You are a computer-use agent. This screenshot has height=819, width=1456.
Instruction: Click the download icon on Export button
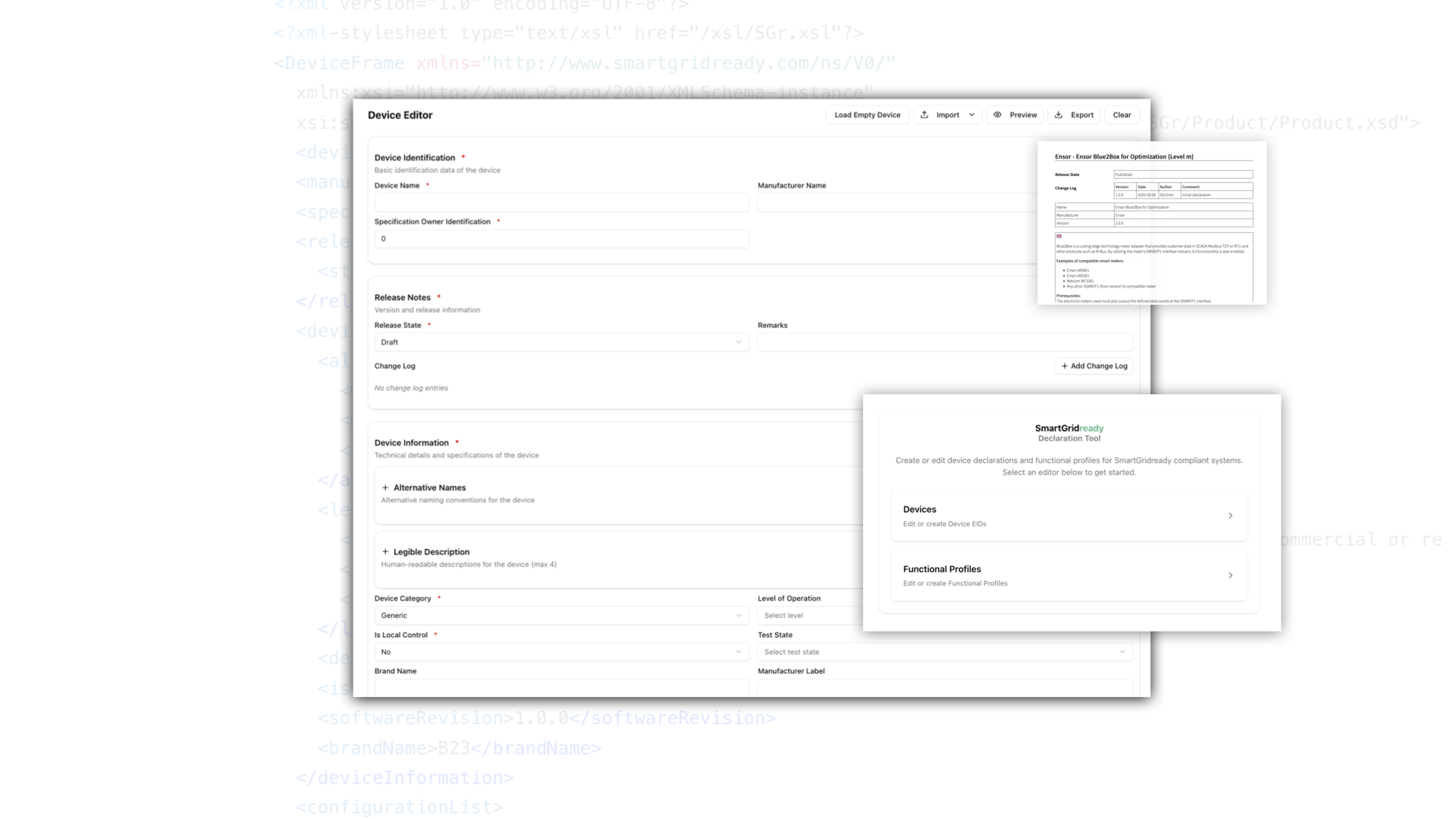pyautogui.click(x=1059, y=115)
